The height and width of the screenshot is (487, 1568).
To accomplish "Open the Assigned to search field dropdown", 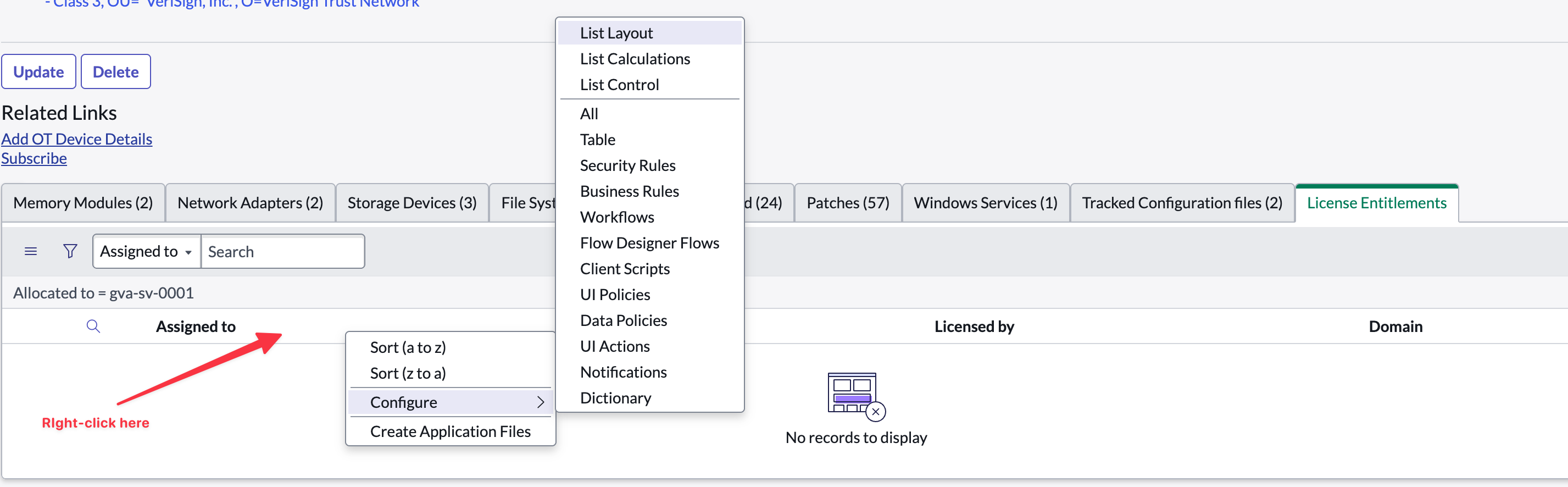I will coord(146,251).
